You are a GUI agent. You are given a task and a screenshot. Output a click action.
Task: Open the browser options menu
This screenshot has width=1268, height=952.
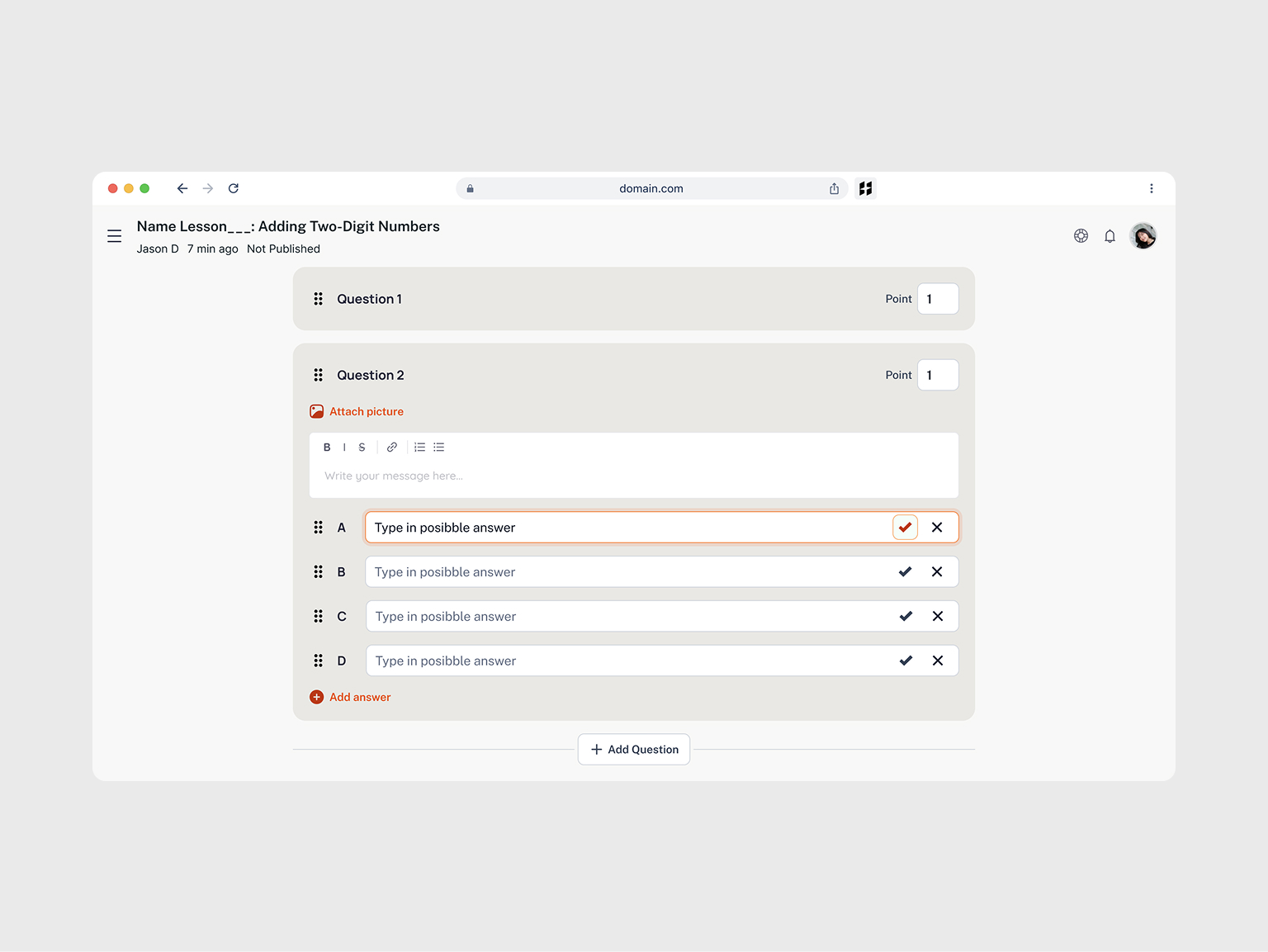click(1152, 188)
